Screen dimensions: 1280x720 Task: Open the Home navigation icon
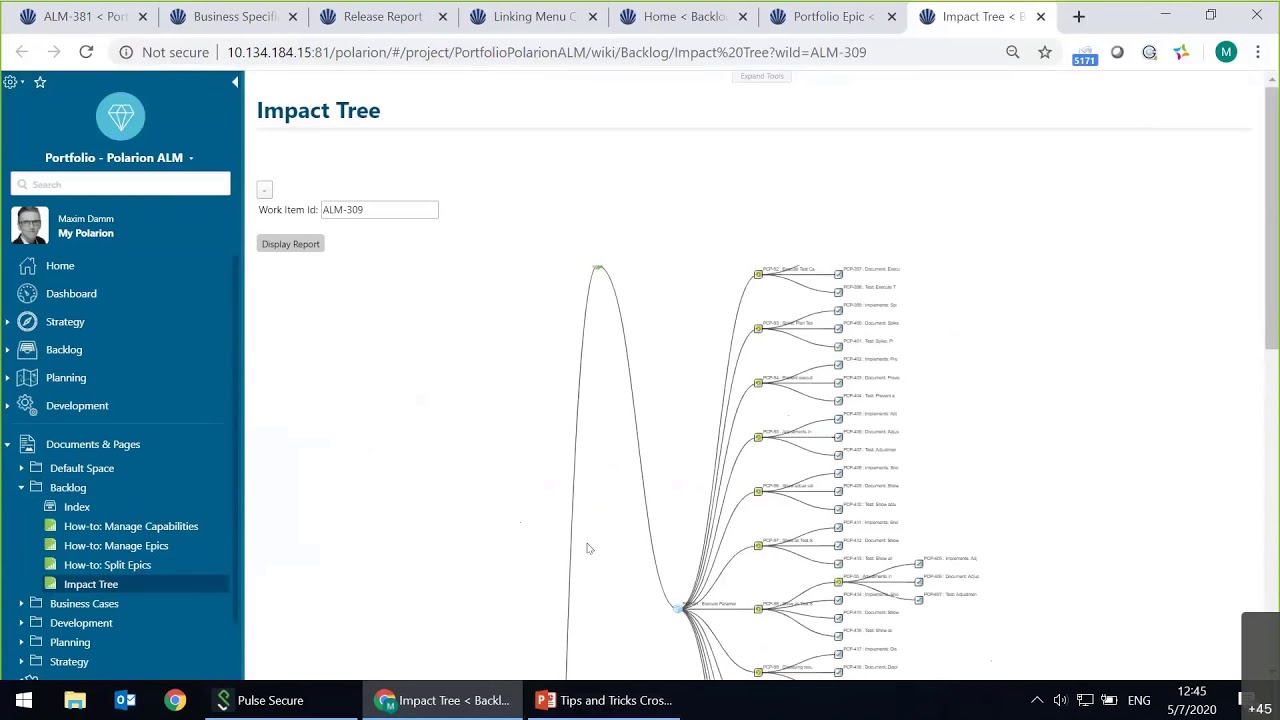click(x=27, y=266)
